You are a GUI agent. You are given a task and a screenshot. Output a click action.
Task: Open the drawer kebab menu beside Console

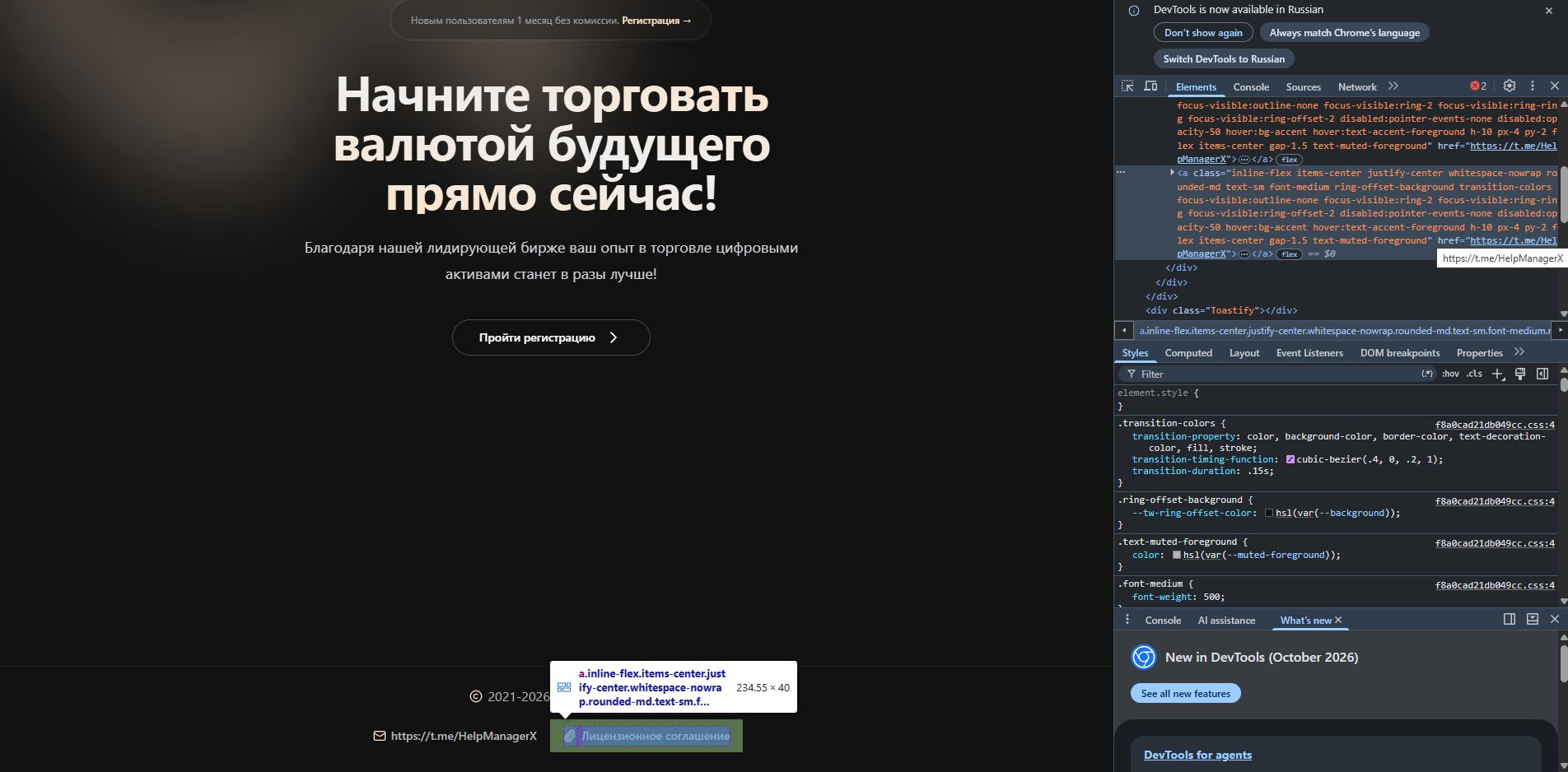coord(1127,620)
